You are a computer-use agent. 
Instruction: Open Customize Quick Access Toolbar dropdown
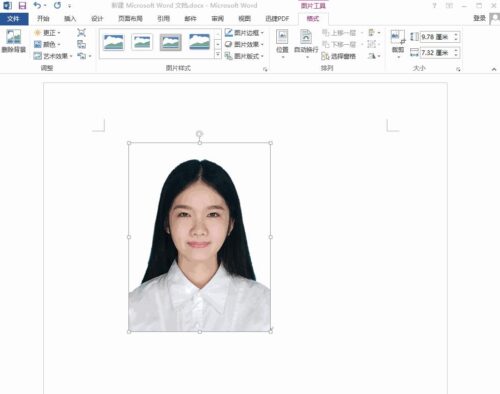click(69, 6)
